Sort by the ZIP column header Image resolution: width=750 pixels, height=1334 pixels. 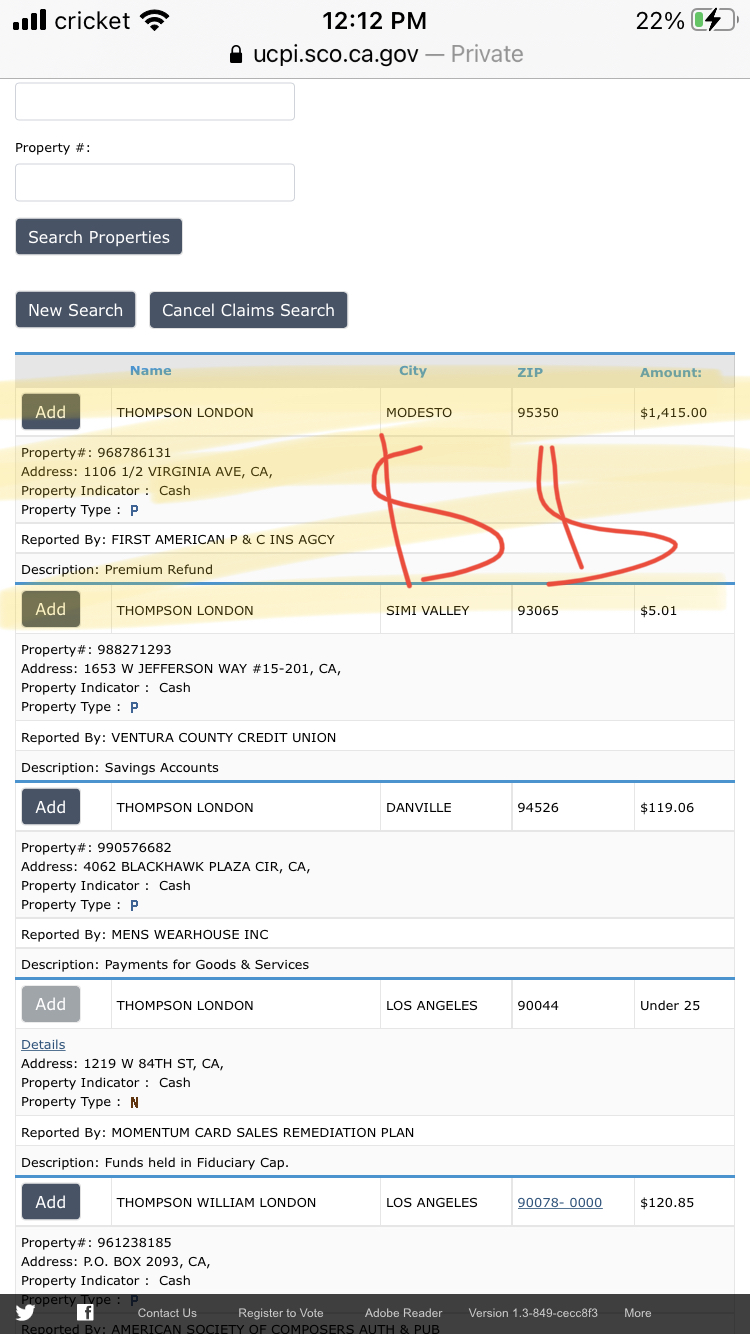[x=530, y=372]
